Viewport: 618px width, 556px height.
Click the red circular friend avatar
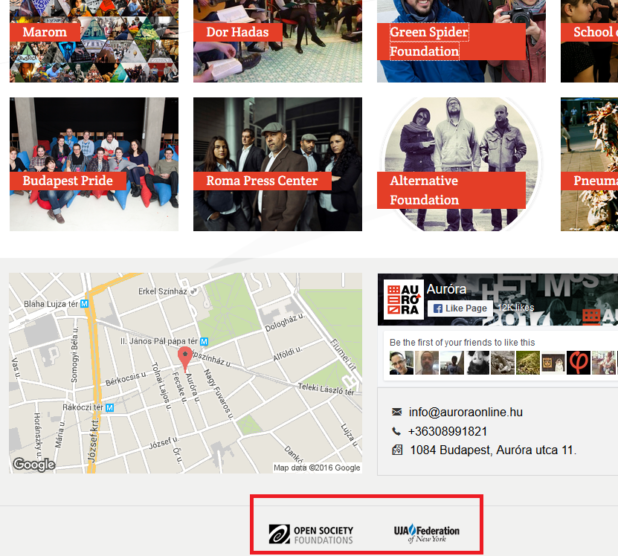coord(578,362)
